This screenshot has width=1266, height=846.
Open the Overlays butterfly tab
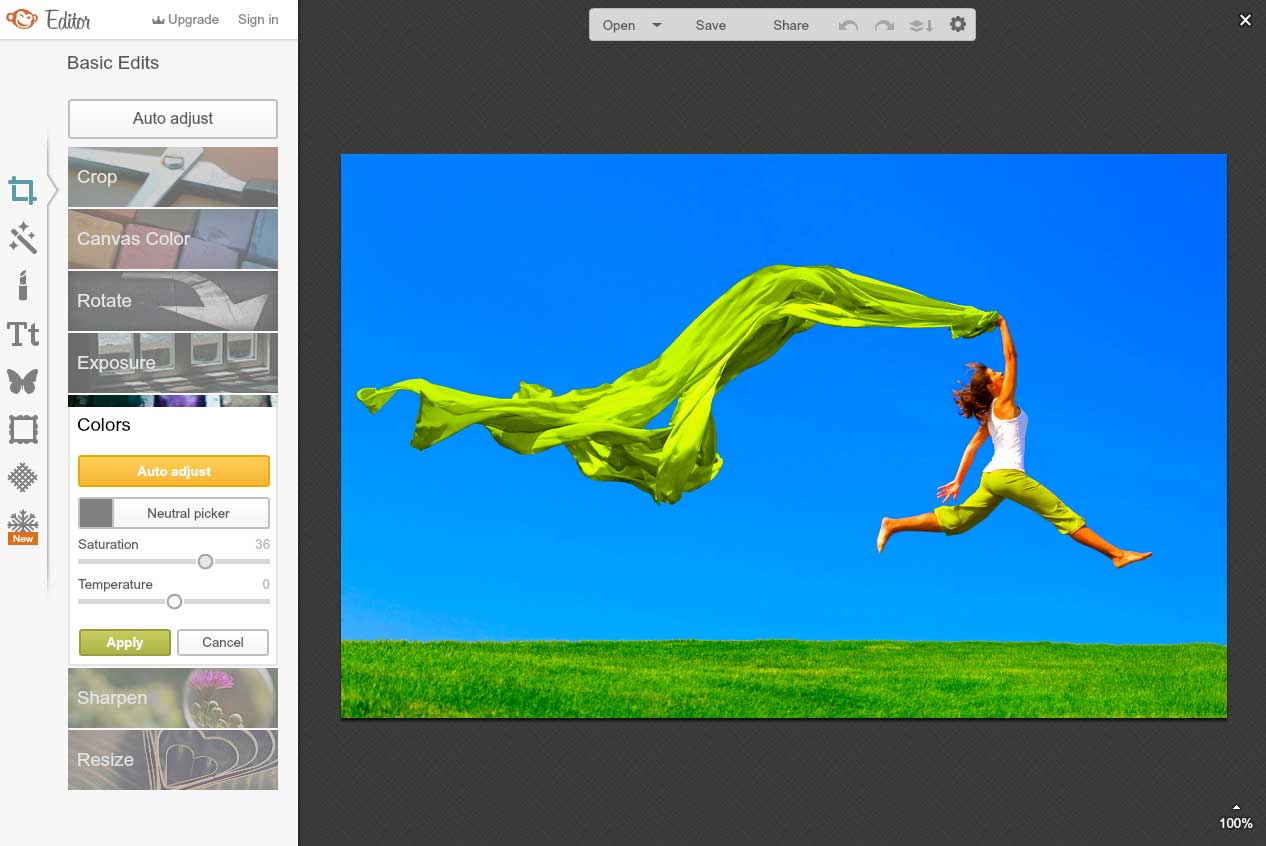[x=22, y=381]
